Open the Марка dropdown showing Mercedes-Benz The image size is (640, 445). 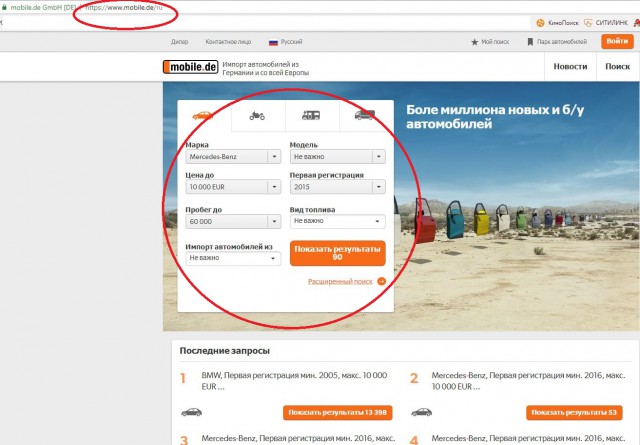pyautogui.click(x=233, y=157)
